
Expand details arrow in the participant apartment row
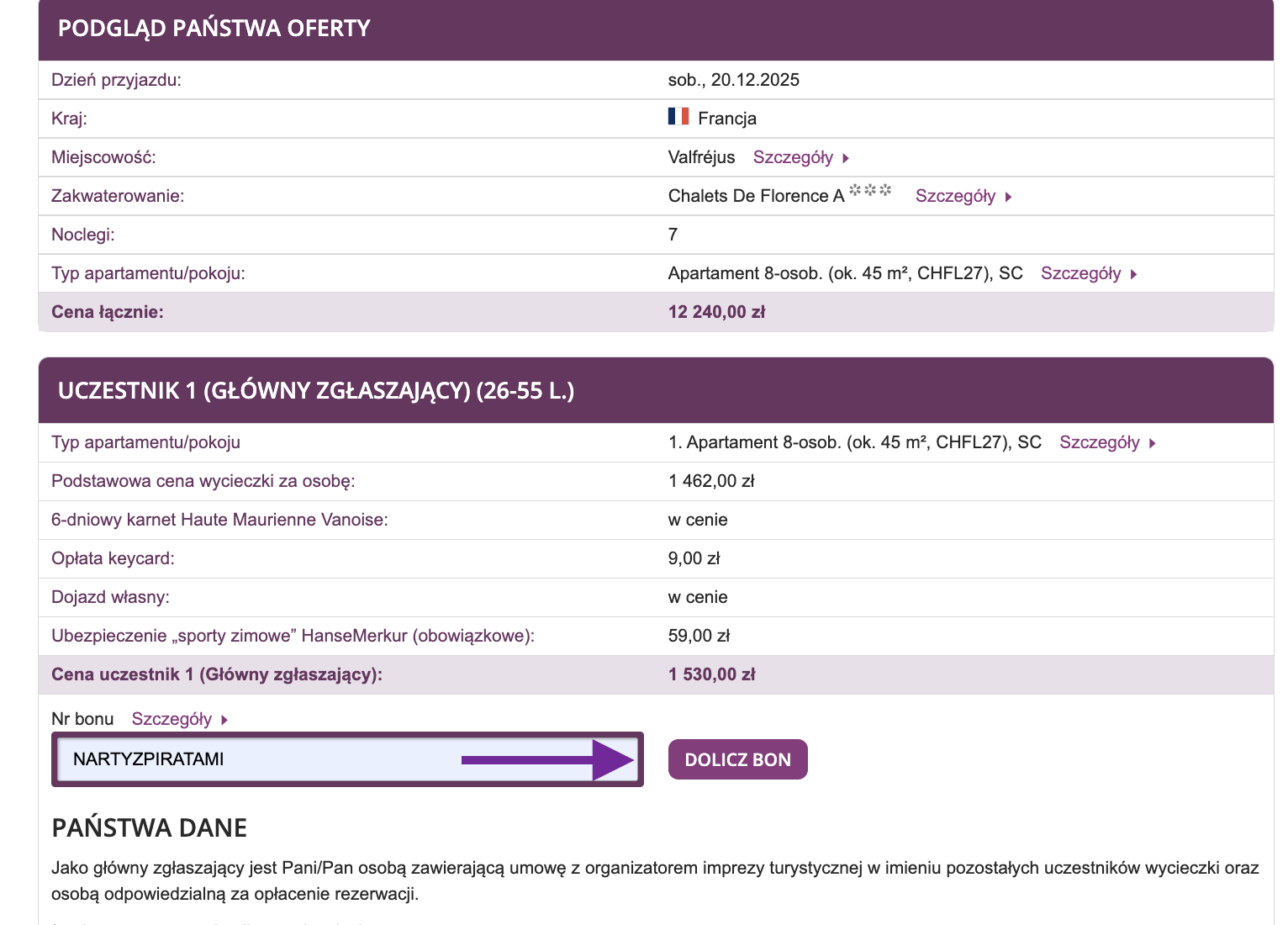(1153, 443)
